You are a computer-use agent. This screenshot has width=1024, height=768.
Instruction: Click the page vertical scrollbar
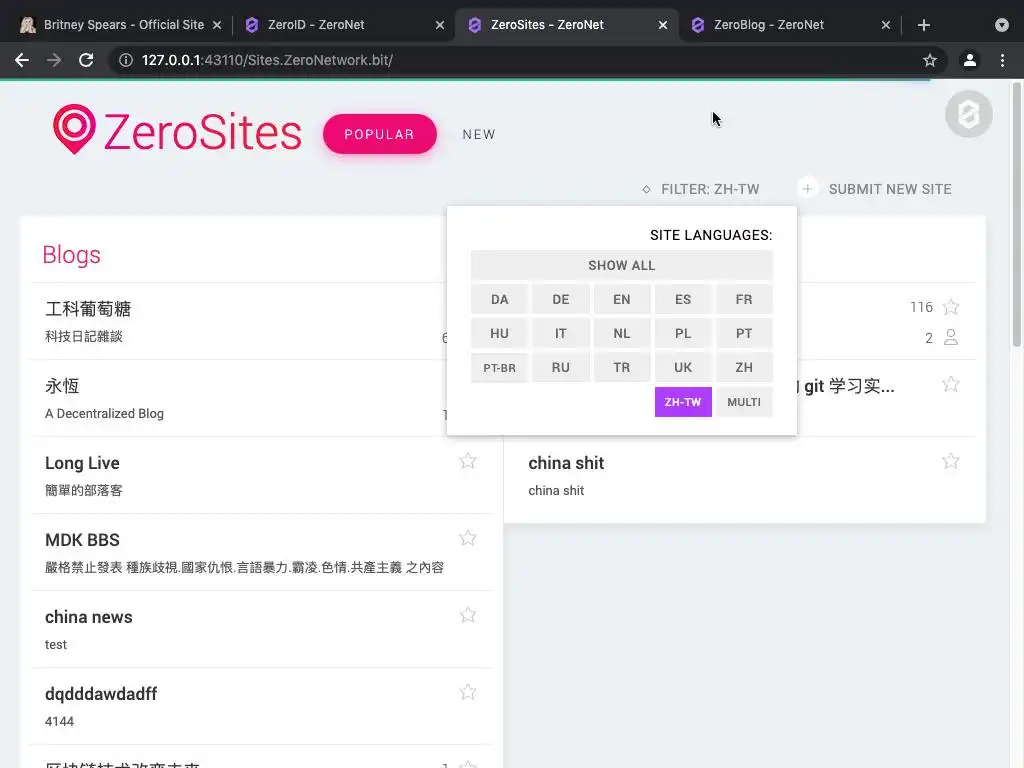click(1017, 215)
